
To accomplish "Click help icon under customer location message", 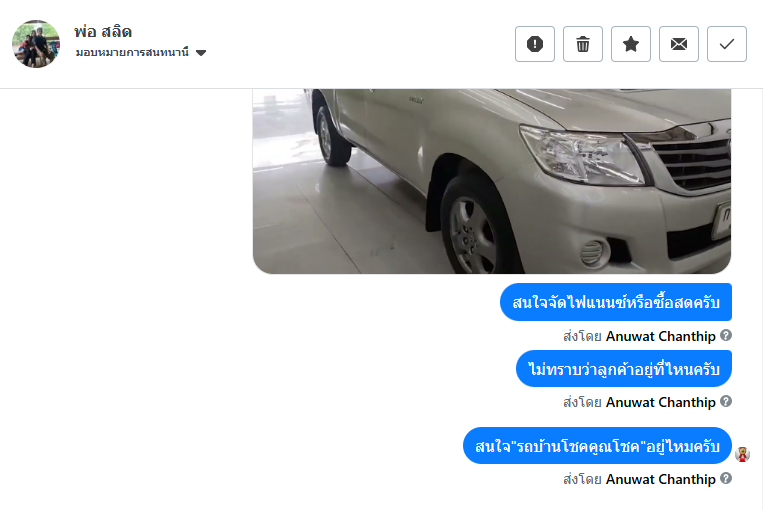I will [726, 401].
